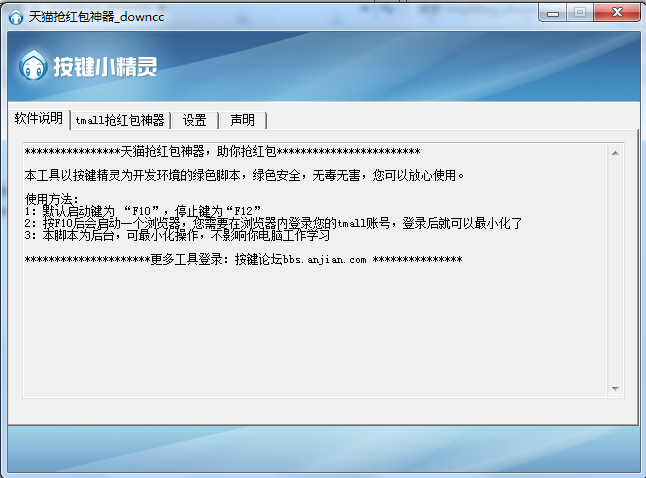Click the line about logging into the tmall account
Viewport: 646px width, 478px height.
(x=272, y=223)
